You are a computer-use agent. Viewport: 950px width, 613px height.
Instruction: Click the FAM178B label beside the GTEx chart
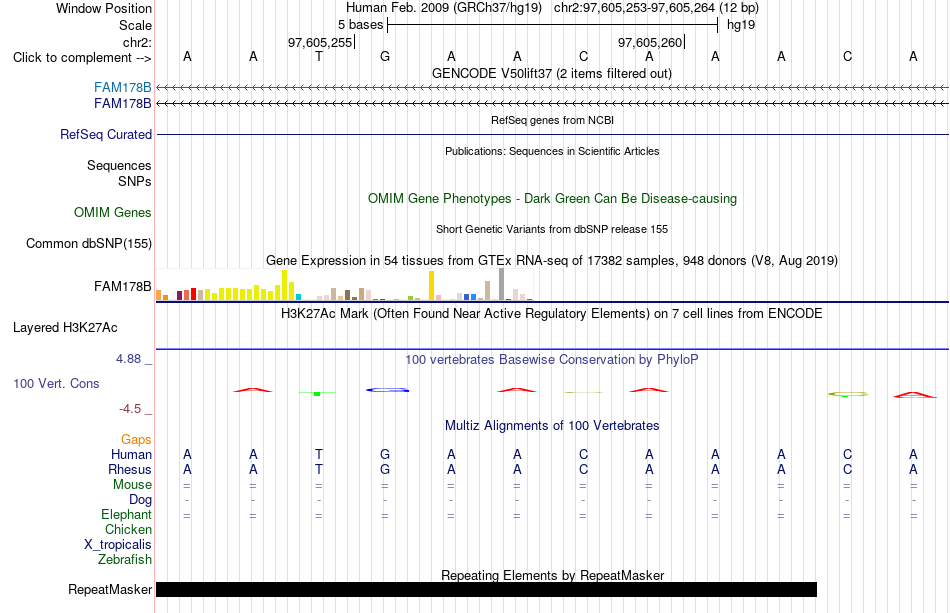[122, 287]
